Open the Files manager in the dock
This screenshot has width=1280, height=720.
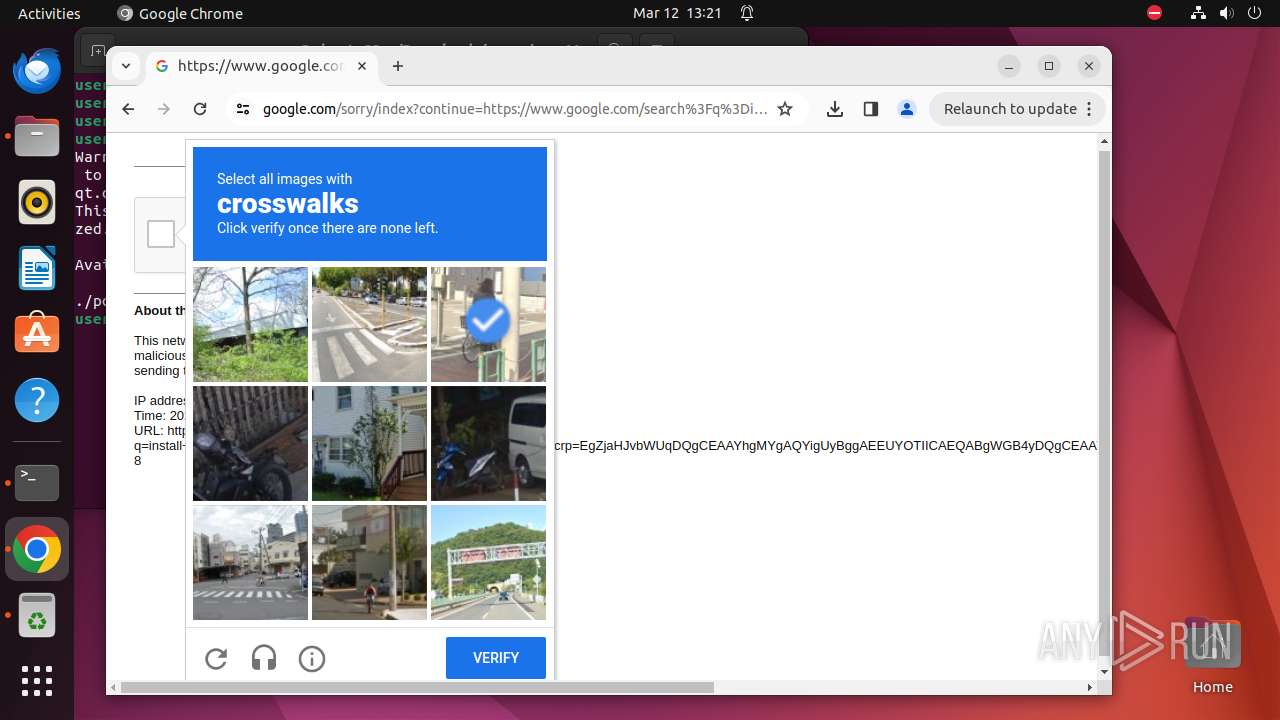coord(37,137)
